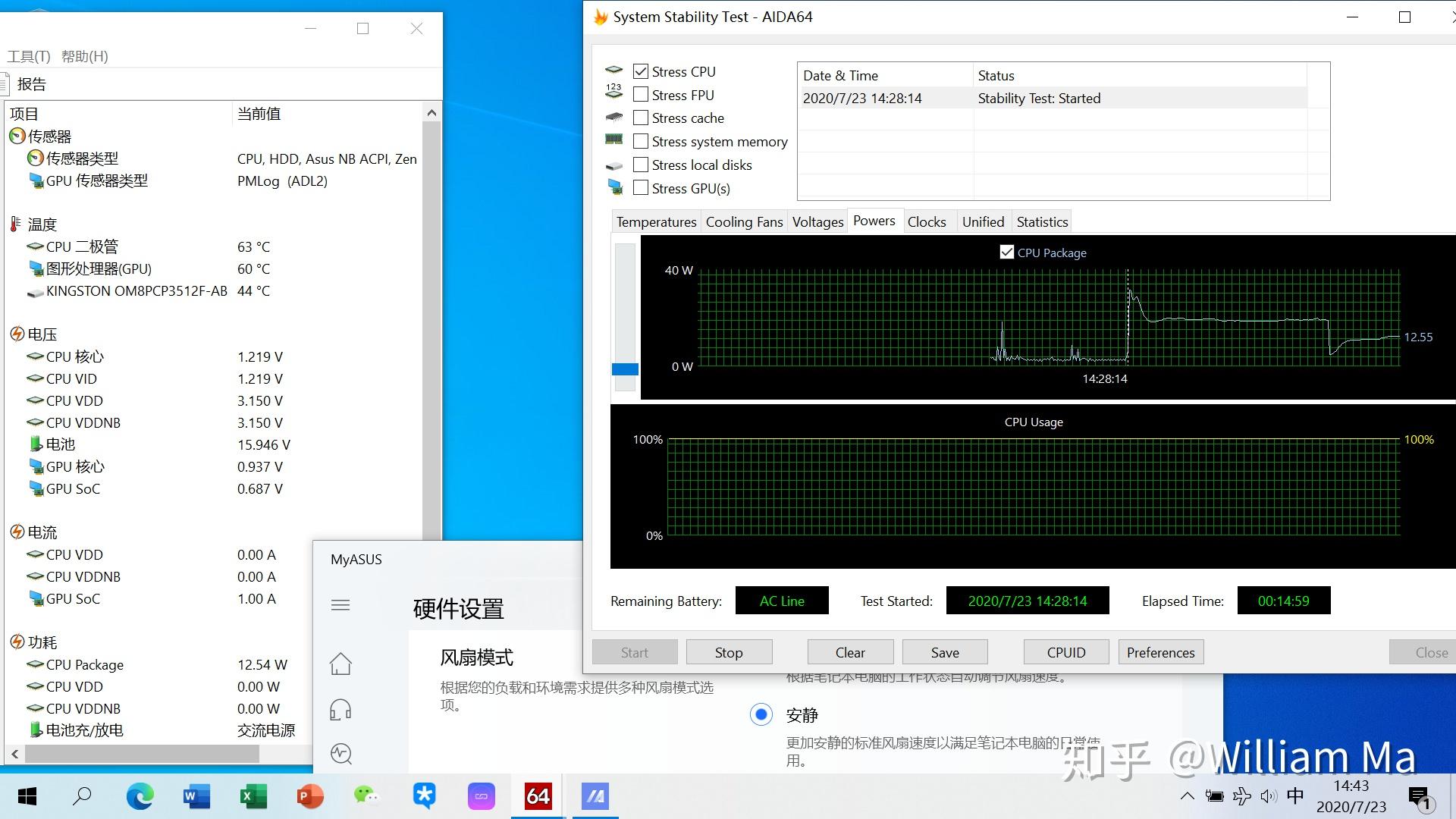Click the Clear button
This screenshot has height=819, width=1456.
(850, 652)
